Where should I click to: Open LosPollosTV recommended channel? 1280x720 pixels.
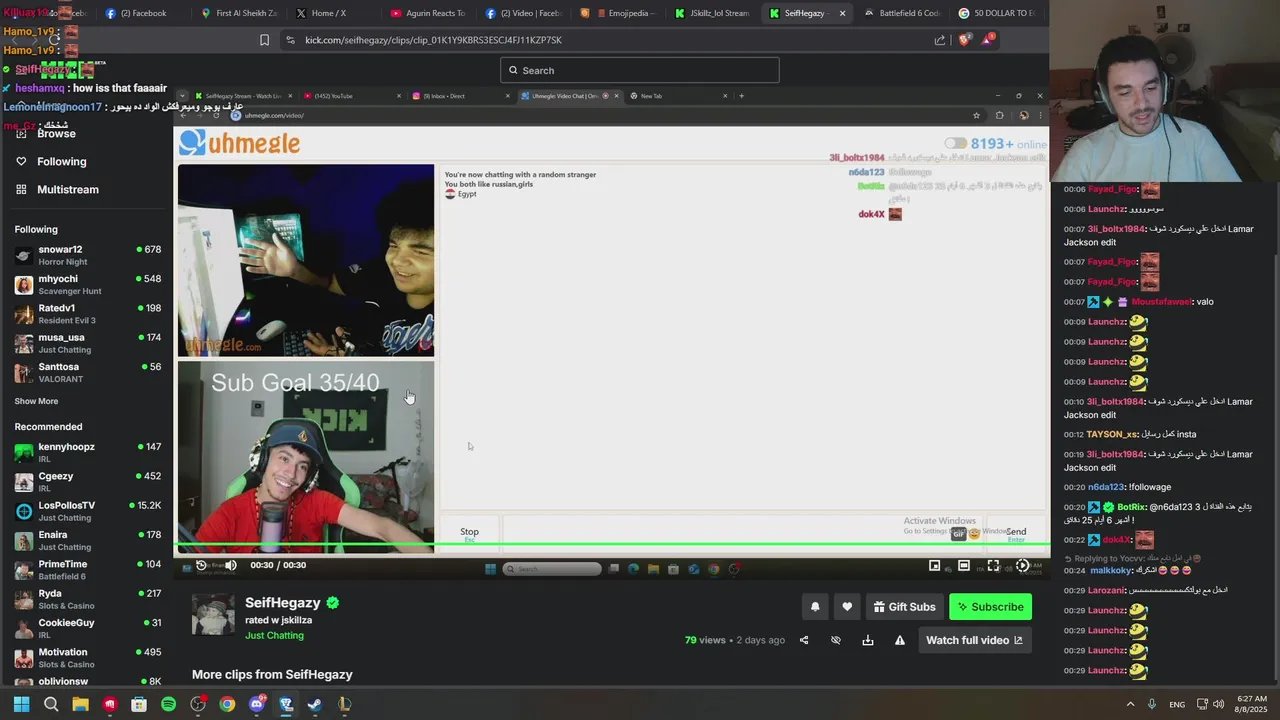(x=87, y=511)
